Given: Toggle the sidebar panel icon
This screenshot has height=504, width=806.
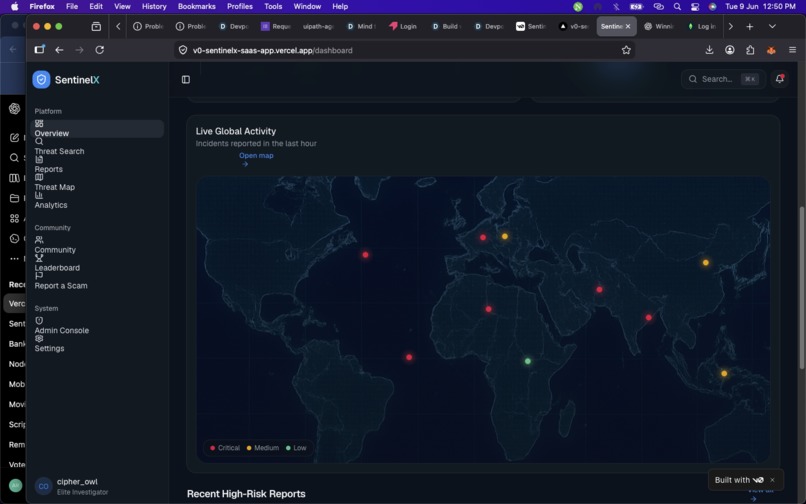Looking at the screenshot, I should pos(186,80).
